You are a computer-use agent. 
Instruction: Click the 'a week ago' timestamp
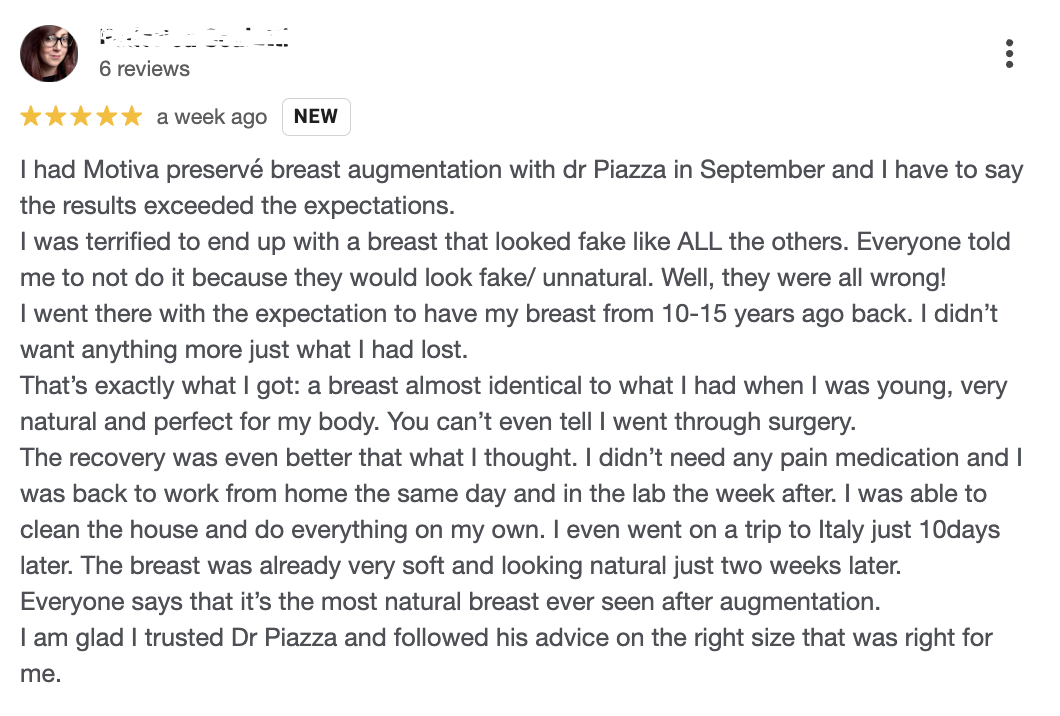(211, 116)
